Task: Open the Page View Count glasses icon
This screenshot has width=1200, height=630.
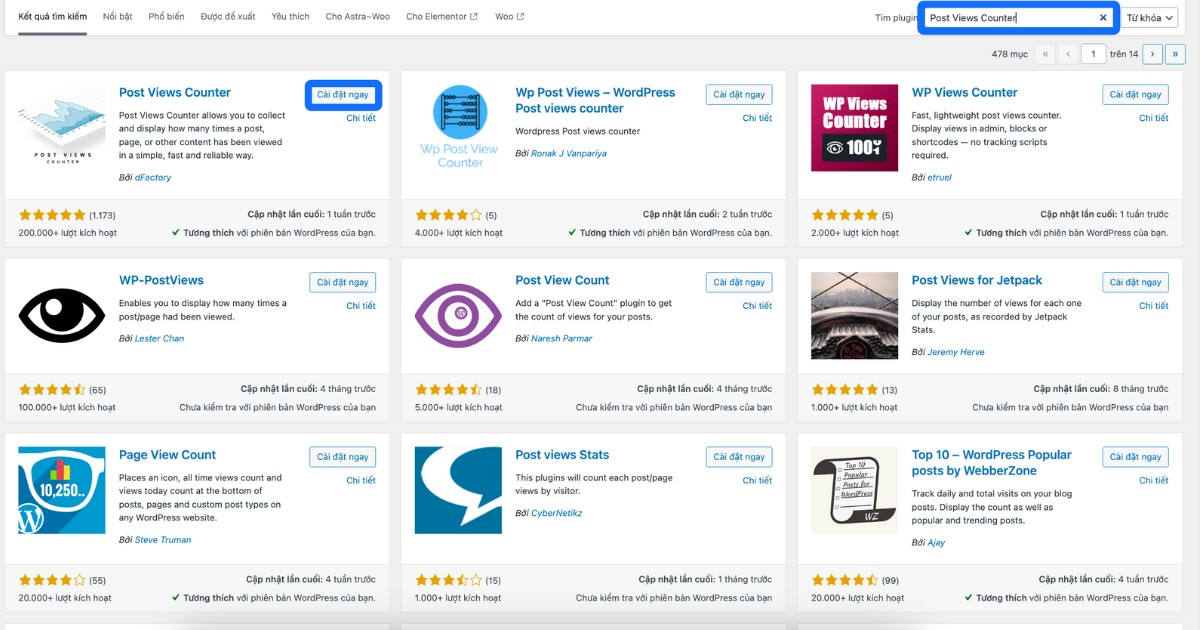Action: pos(62,490)
